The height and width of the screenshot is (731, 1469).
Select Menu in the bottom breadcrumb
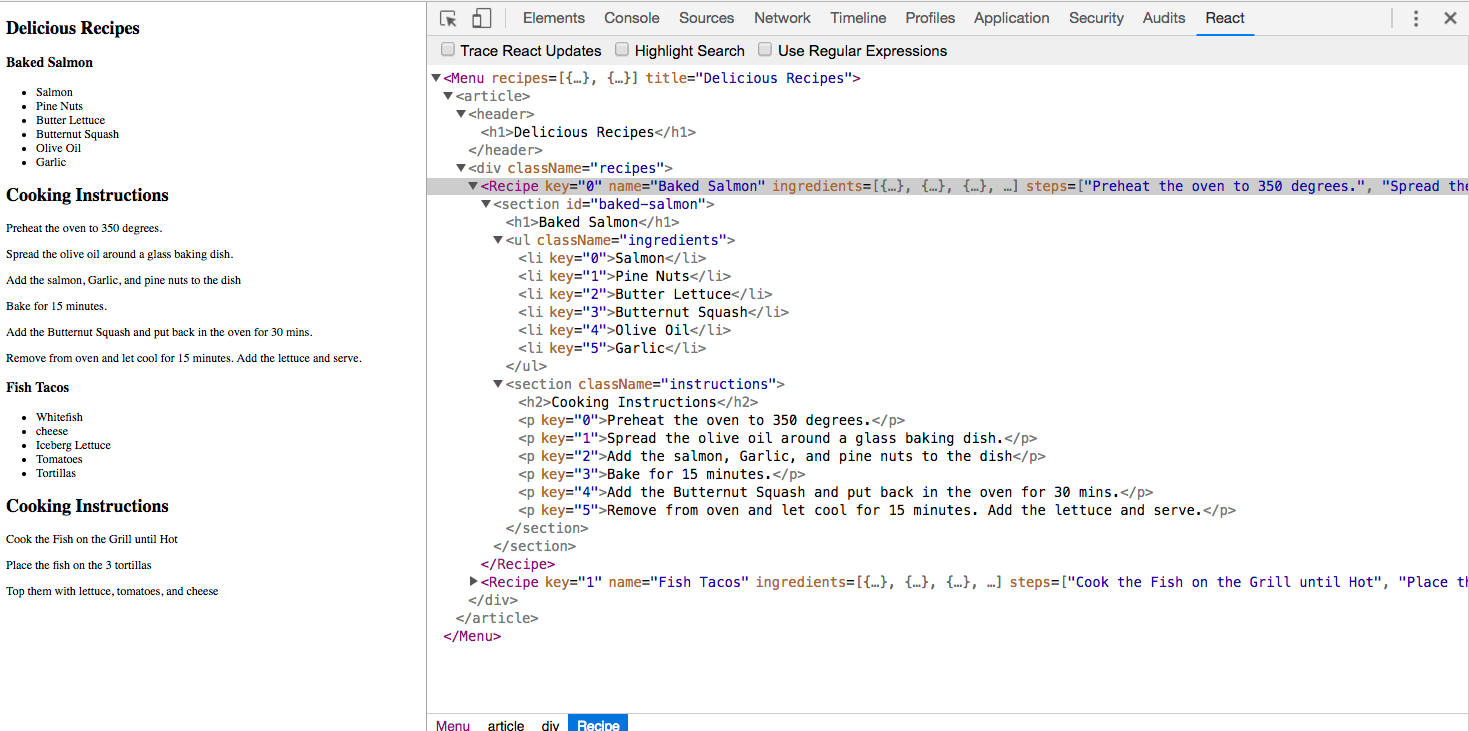coord(453,725)
